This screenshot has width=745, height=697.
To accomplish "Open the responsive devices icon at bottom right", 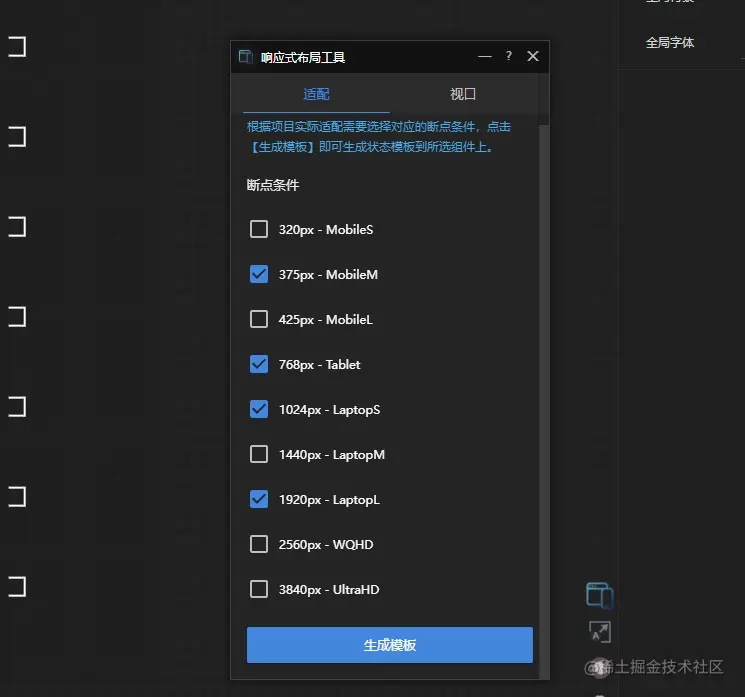I will (600, 595).
